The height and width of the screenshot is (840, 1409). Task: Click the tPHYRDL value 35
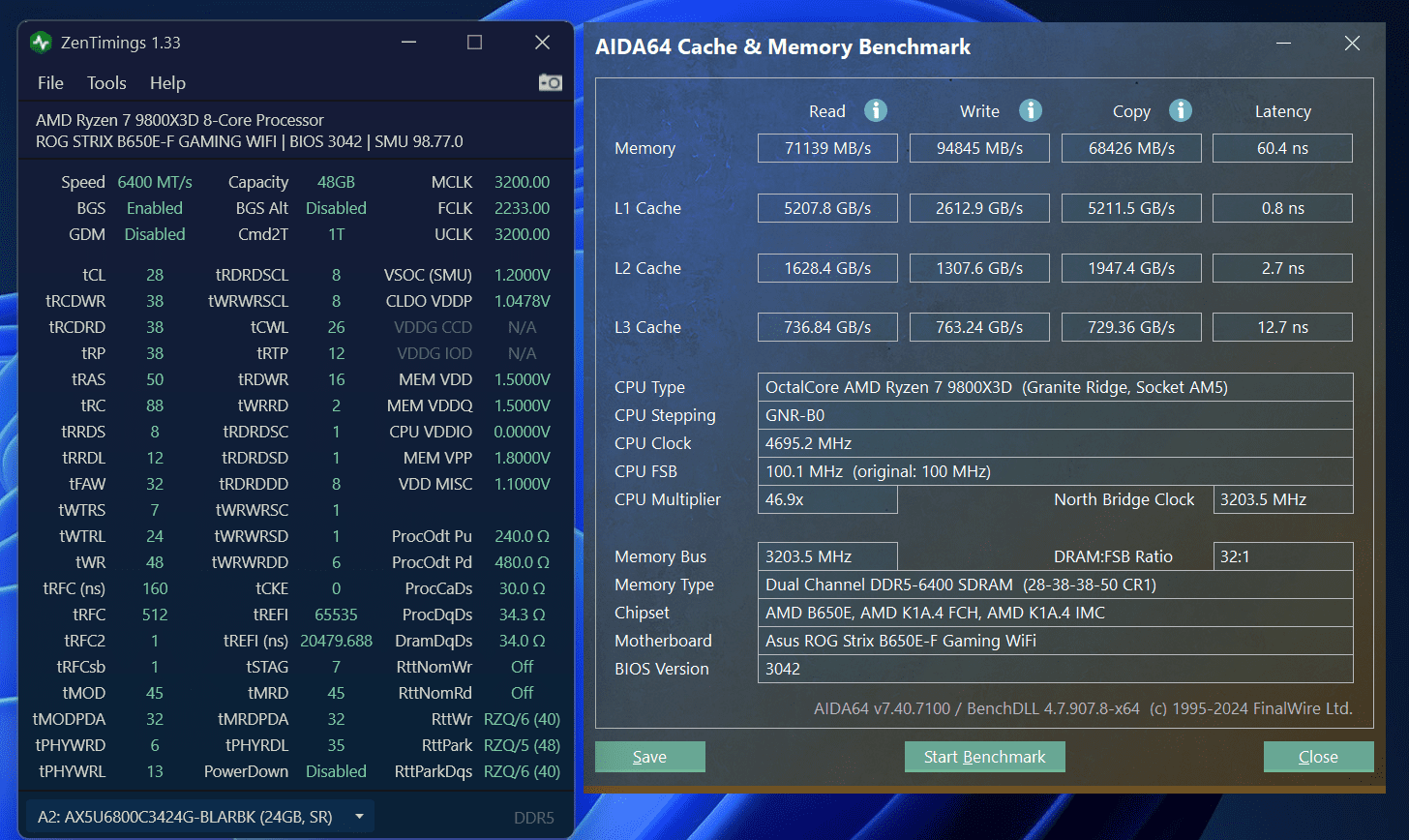(336, 745)
